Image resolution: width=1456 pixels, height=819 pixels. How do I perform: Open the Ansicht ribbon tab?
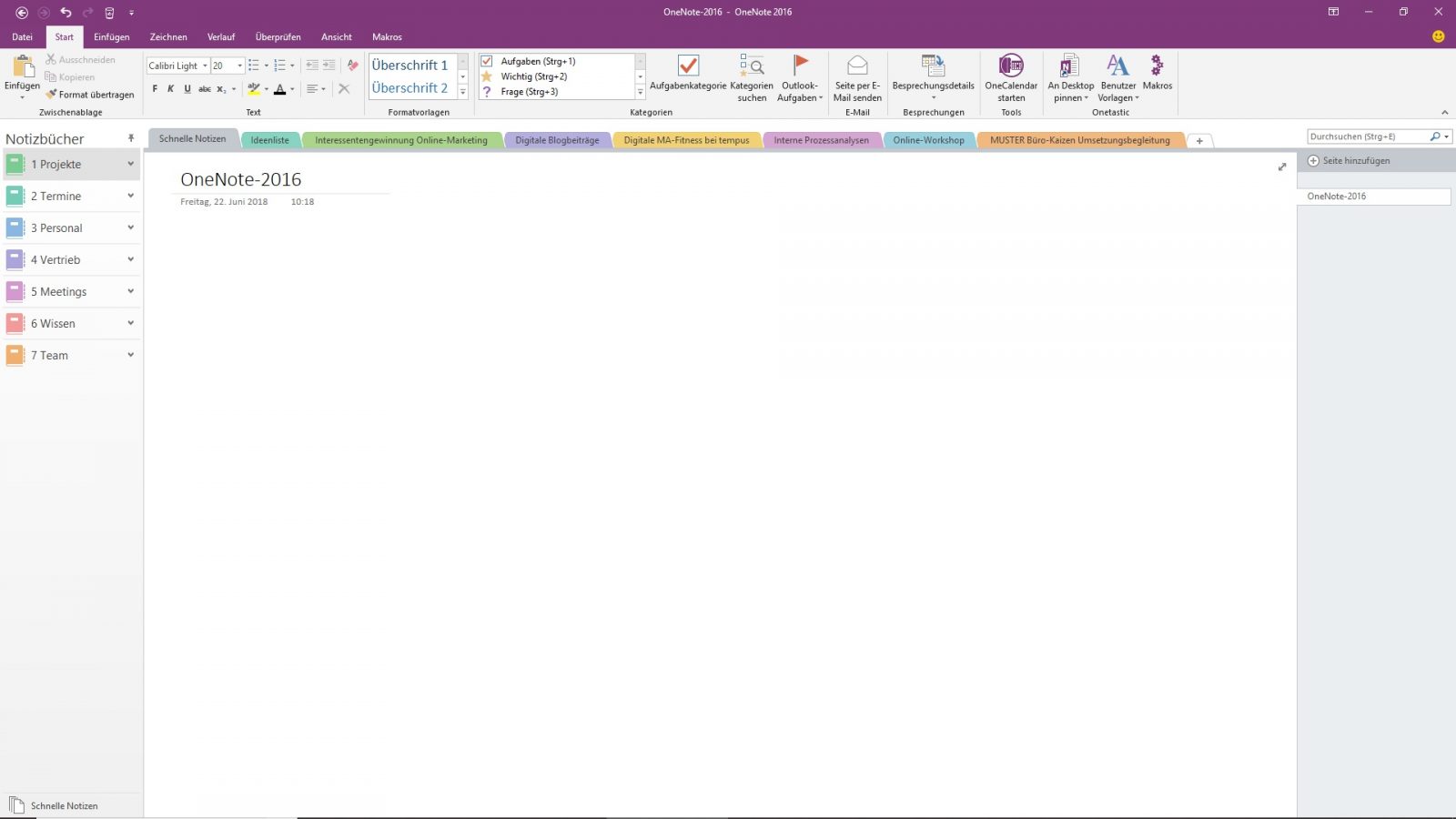pos(337,36)
